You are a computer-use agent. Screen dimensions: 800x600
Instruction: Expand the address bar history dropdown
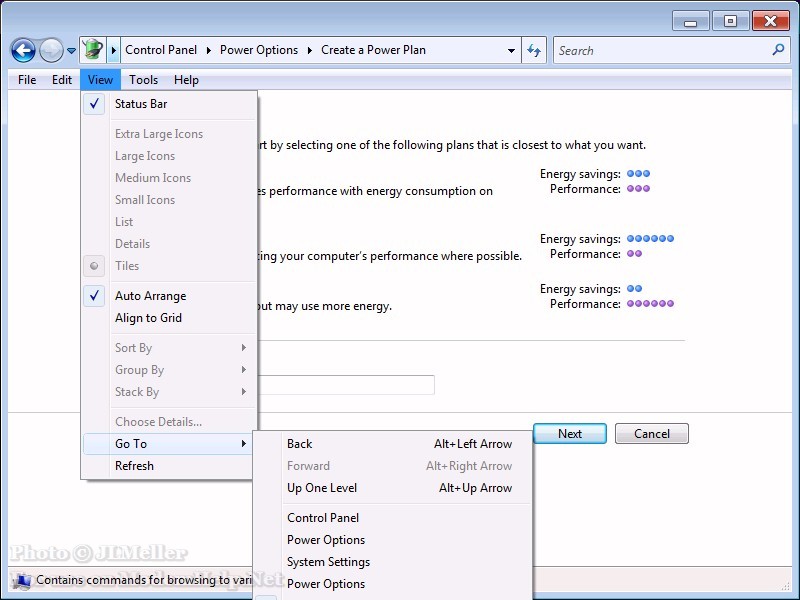[x=512, y=50]
